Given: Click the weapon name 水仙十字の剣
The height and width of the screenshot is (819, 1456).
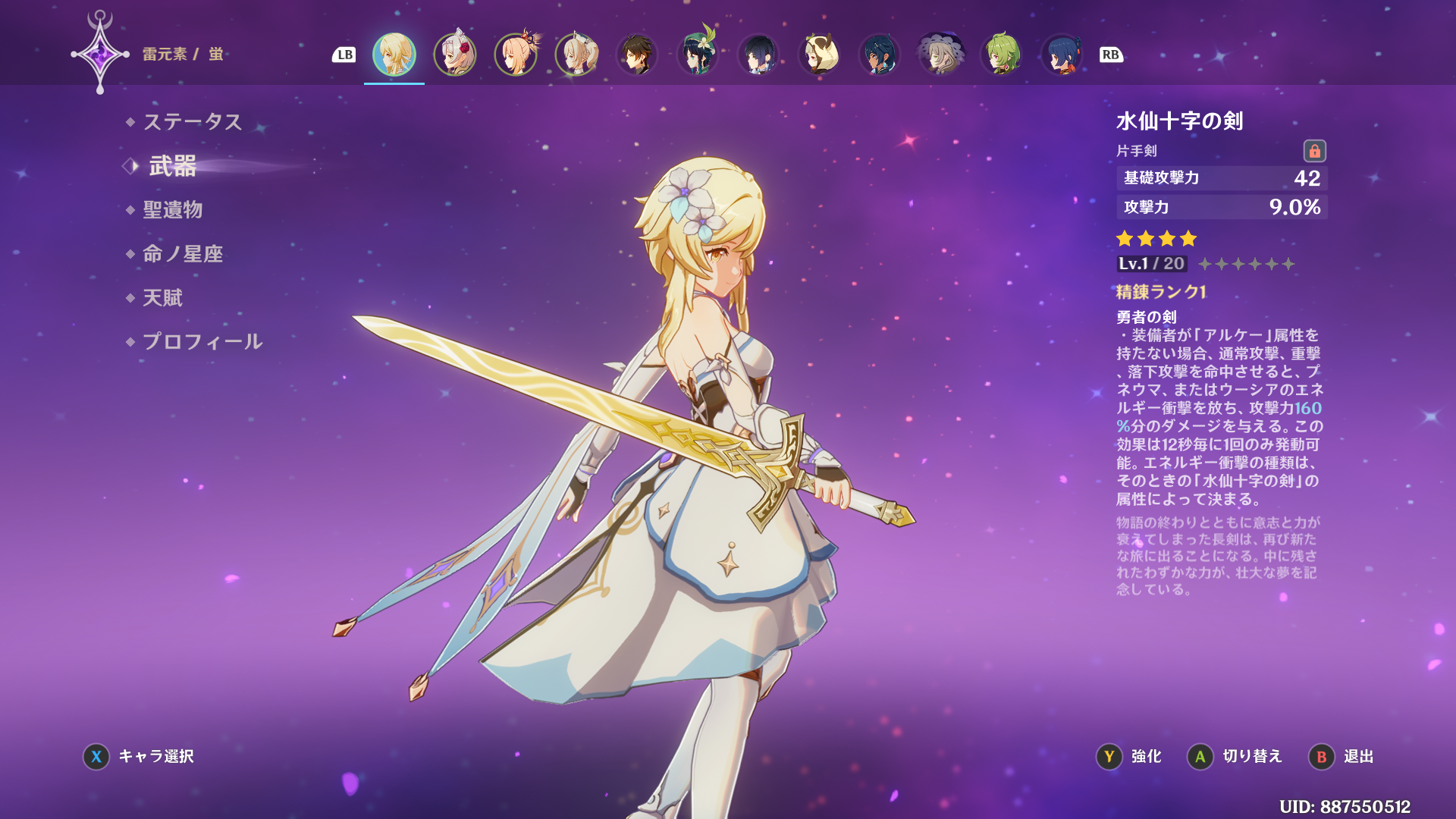Looking at the screenshot, I should point(1179,121).
